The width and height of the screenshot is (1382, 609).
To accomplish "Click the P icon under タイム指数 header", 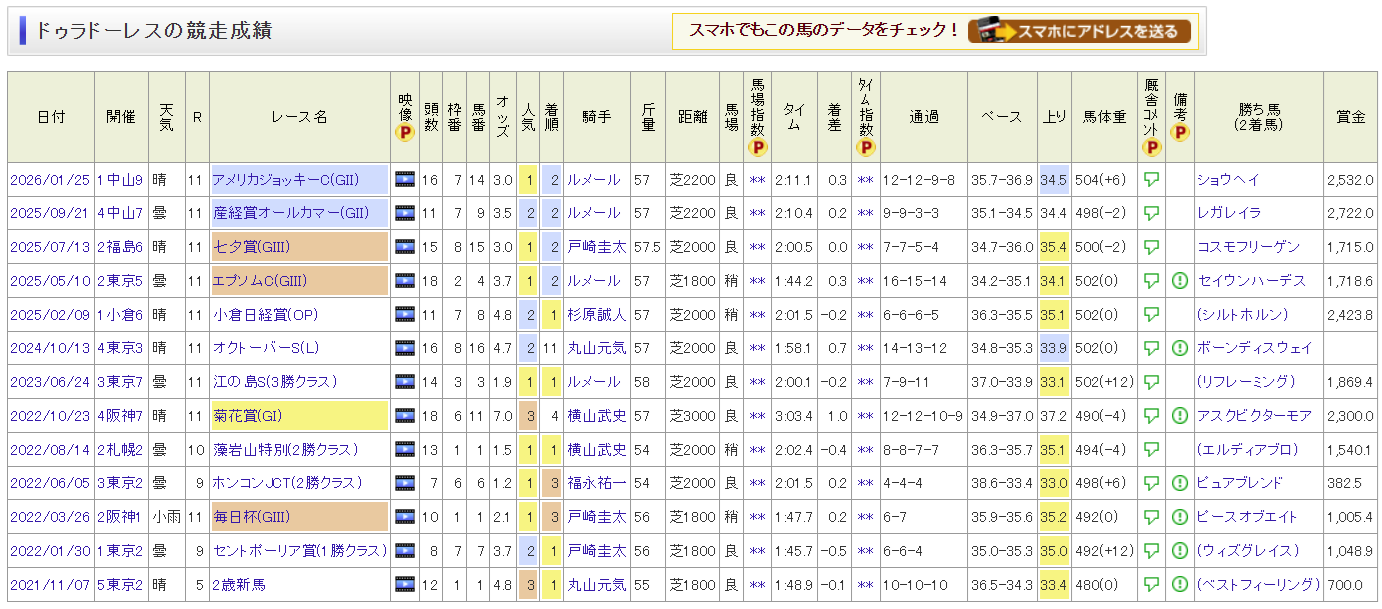I will pos(866,148).
